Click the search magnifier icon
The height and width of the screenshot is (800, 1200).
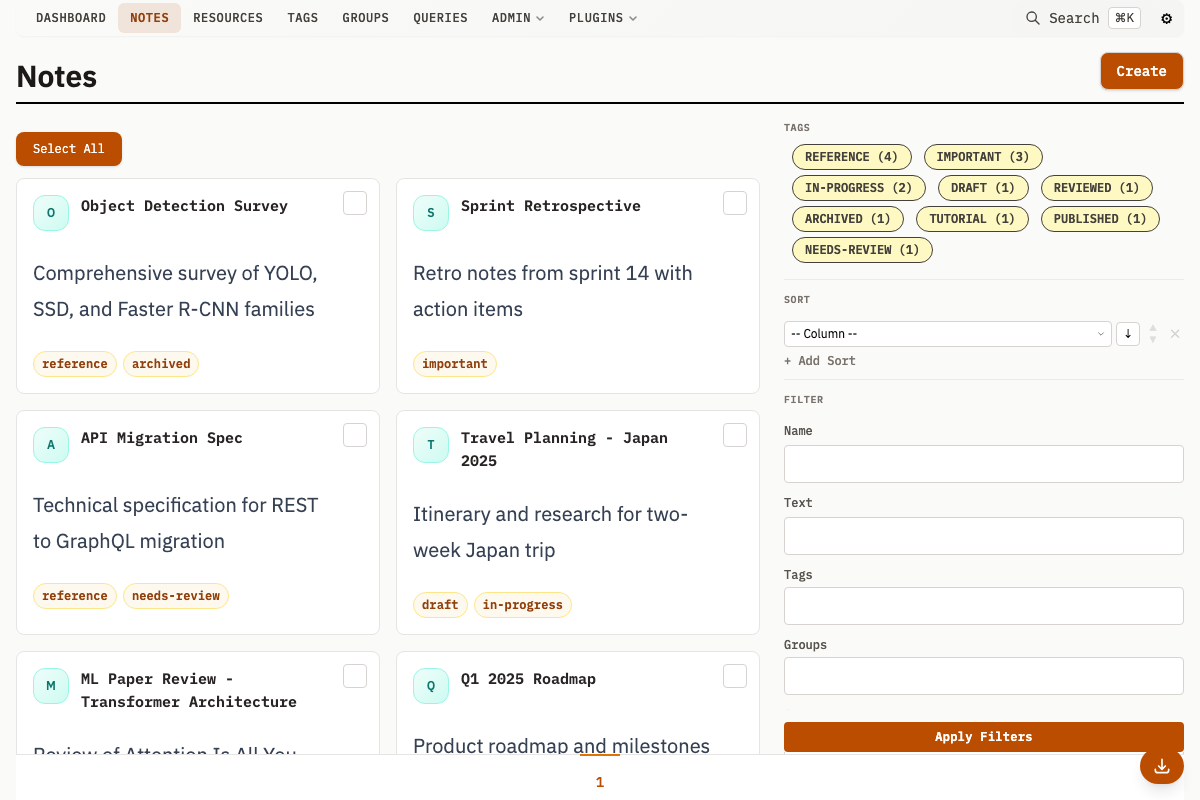tap(1033, 18)
